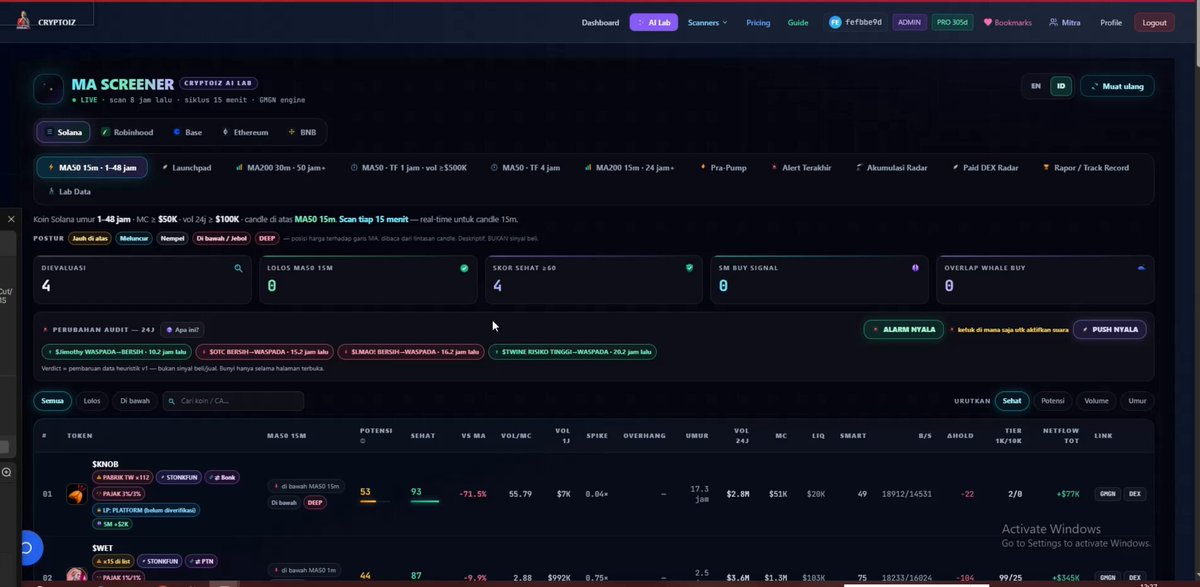The width and height of the screenshot is (1200, 587).
Task: Open the fefbbe9d account menu
Action: [x=855, y=22]
